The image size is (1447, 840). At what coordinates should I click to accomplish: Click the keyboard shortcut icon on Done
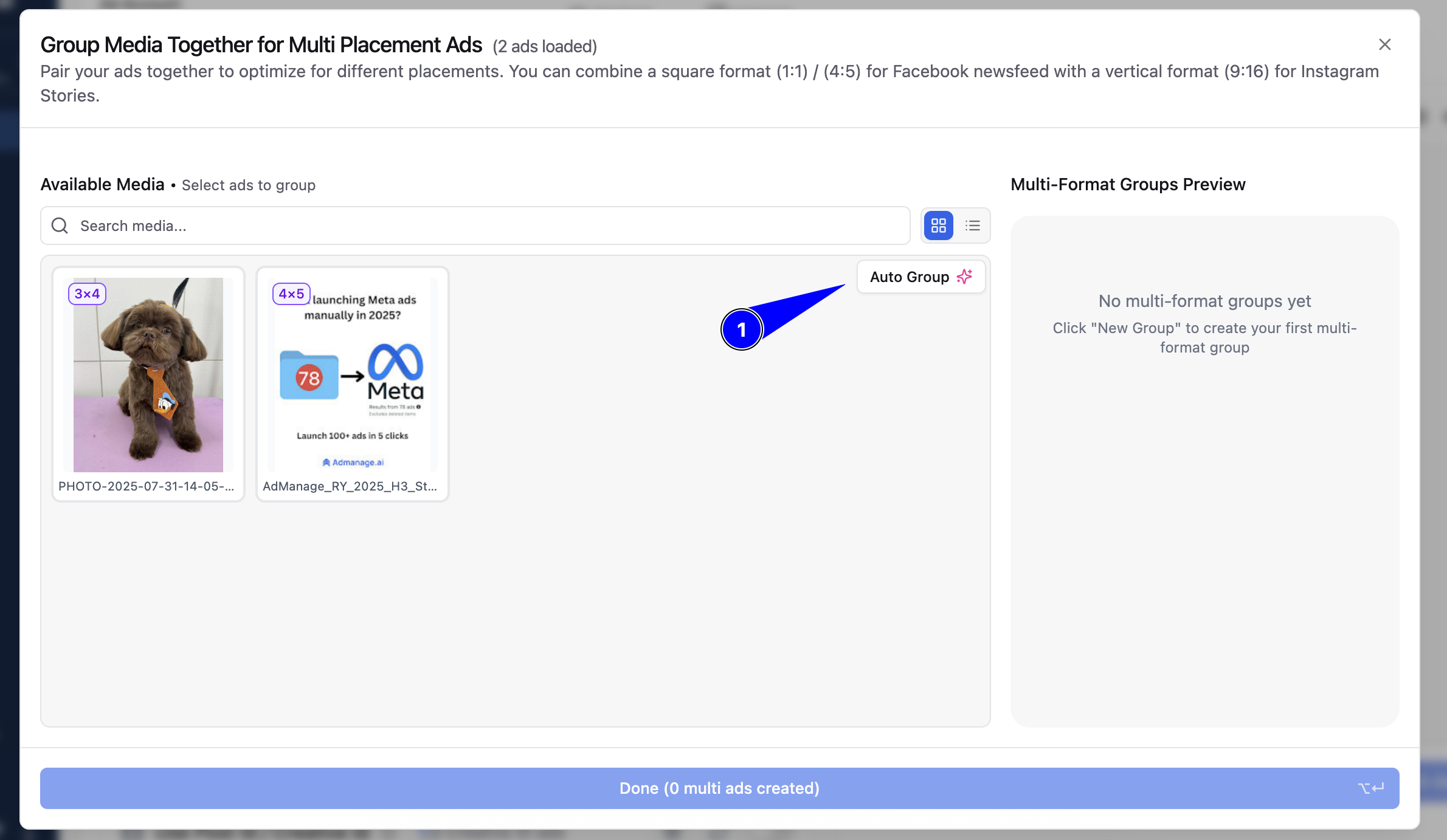click(x=1371, y=788)
